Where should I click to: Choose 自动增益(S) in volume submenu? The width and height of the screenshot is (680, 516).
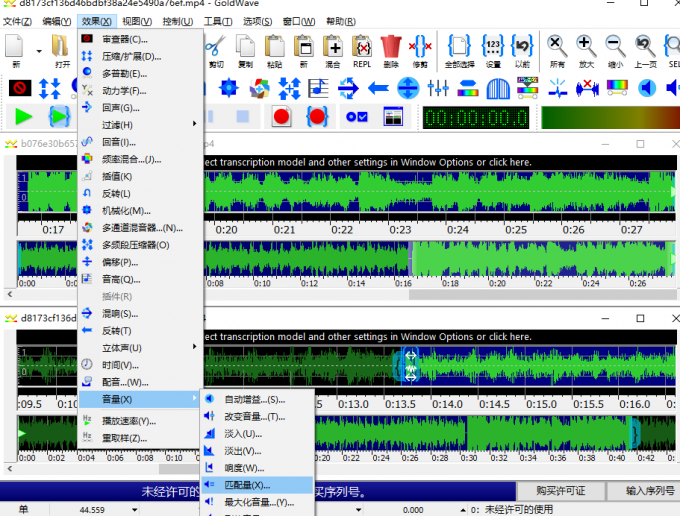point(258,399)
